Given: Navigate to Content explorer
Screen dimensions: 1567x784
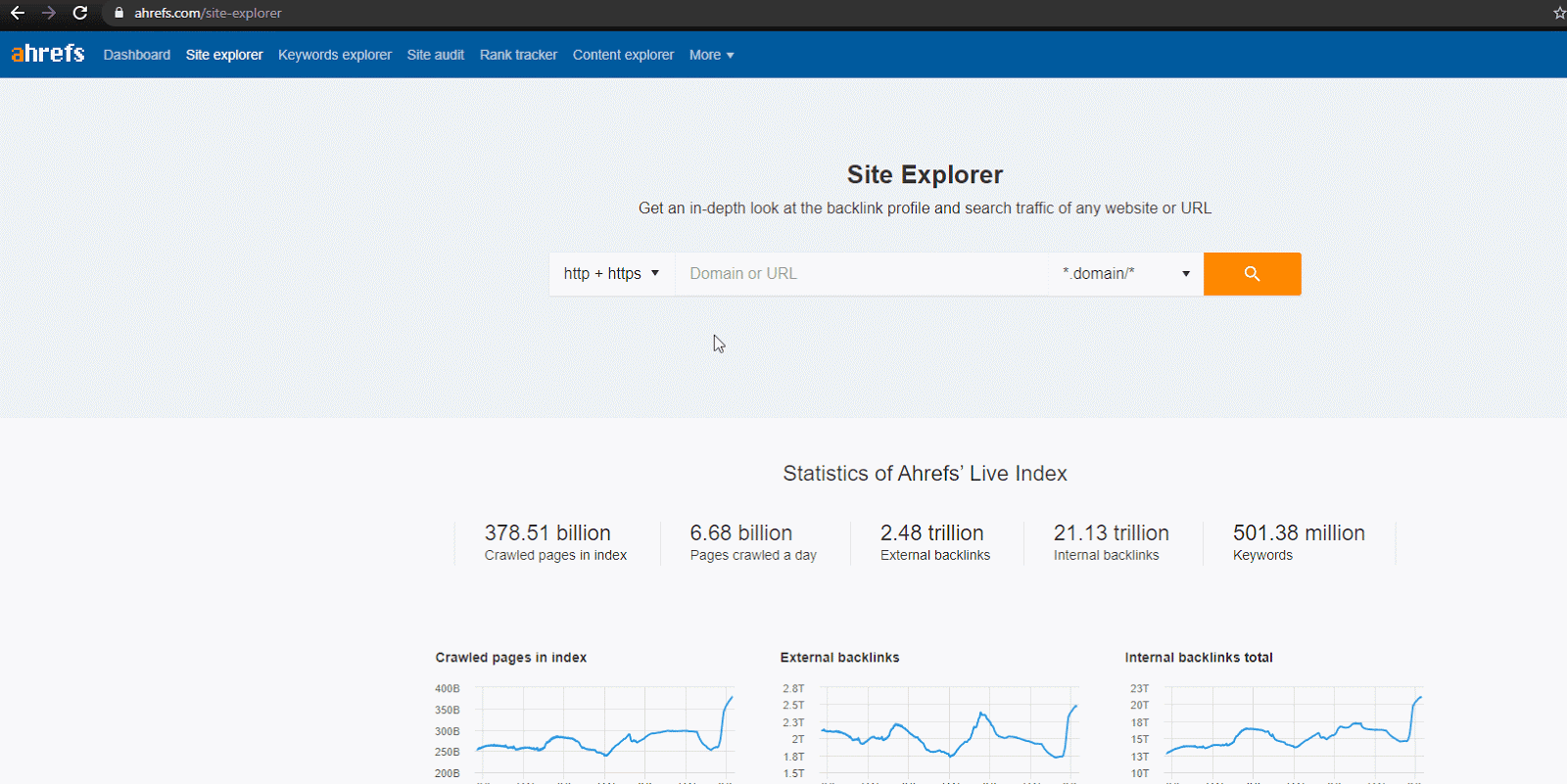Looking at the screenshot, I should (623, 55).
